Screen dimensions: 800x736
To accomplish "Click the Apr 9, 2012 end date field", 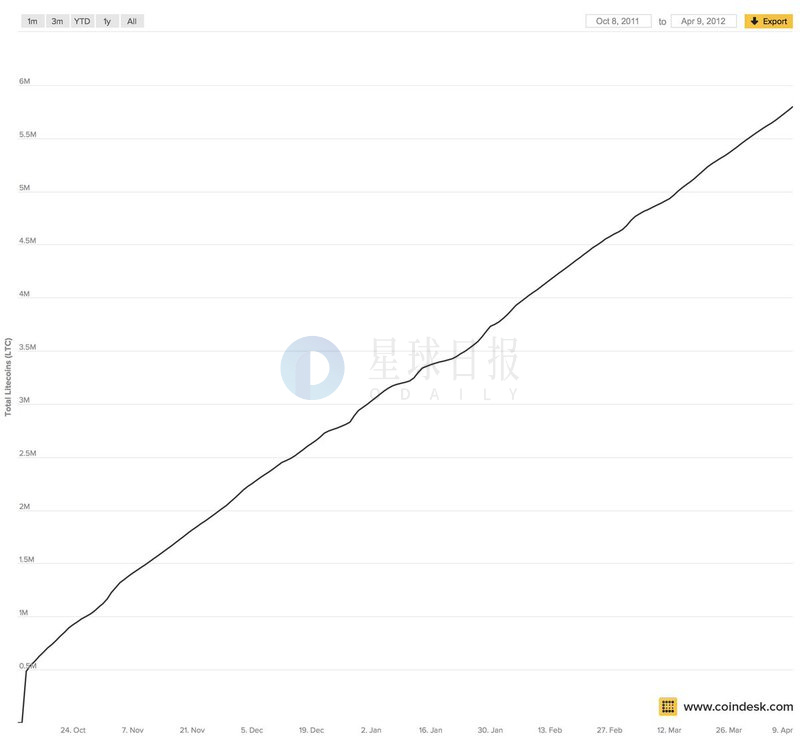I will (x=704, y=21).
